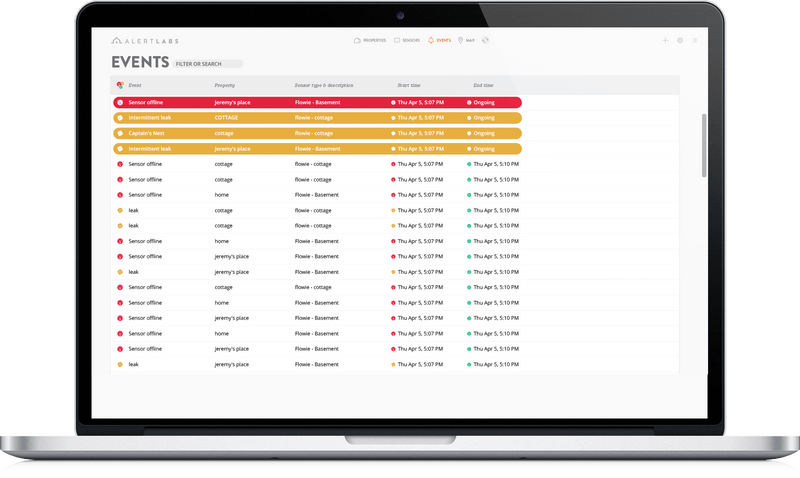The image size is (800, 478).
Task: Open the first leak event for cottage
Action: [x=319, y=210]
